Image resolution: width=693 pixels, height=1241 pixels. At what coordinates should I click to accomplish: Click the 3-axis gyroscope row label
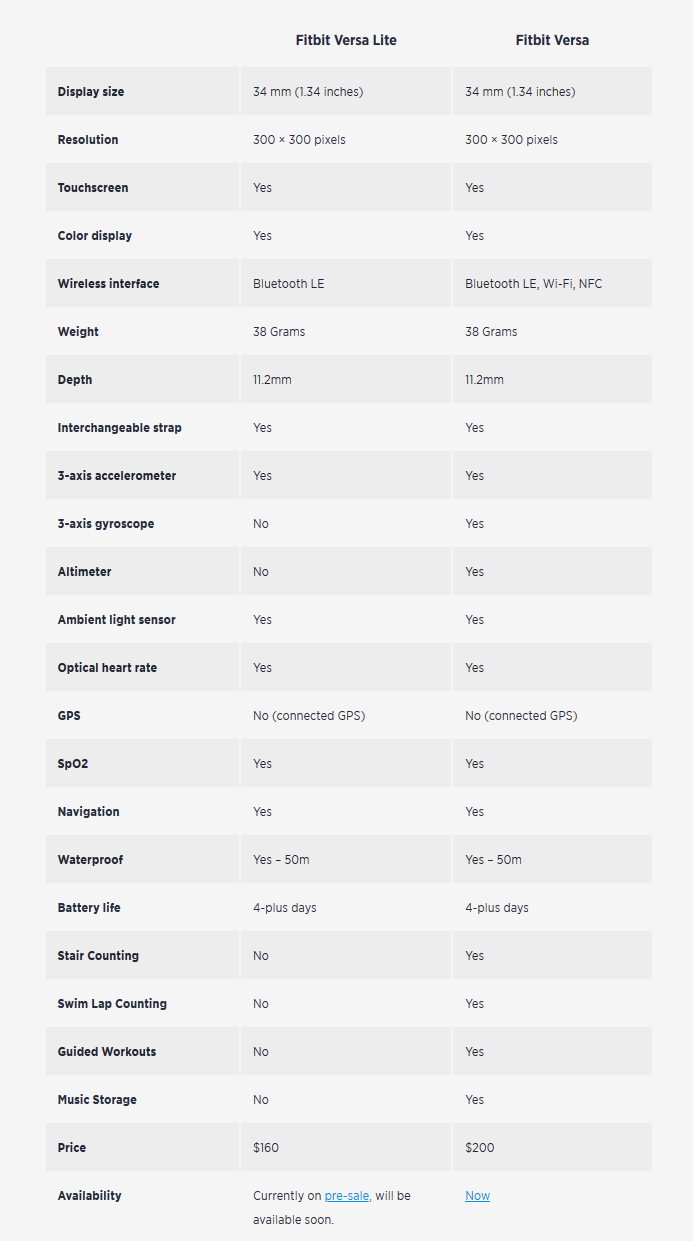(x=106, y=524)
